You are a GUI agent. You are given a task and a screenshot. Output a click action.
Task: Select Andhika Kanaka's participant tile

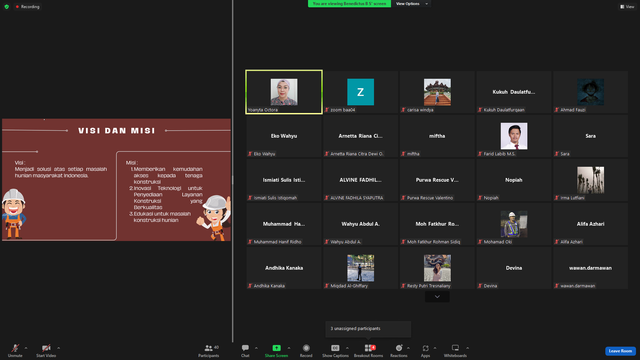coord(284,268)
